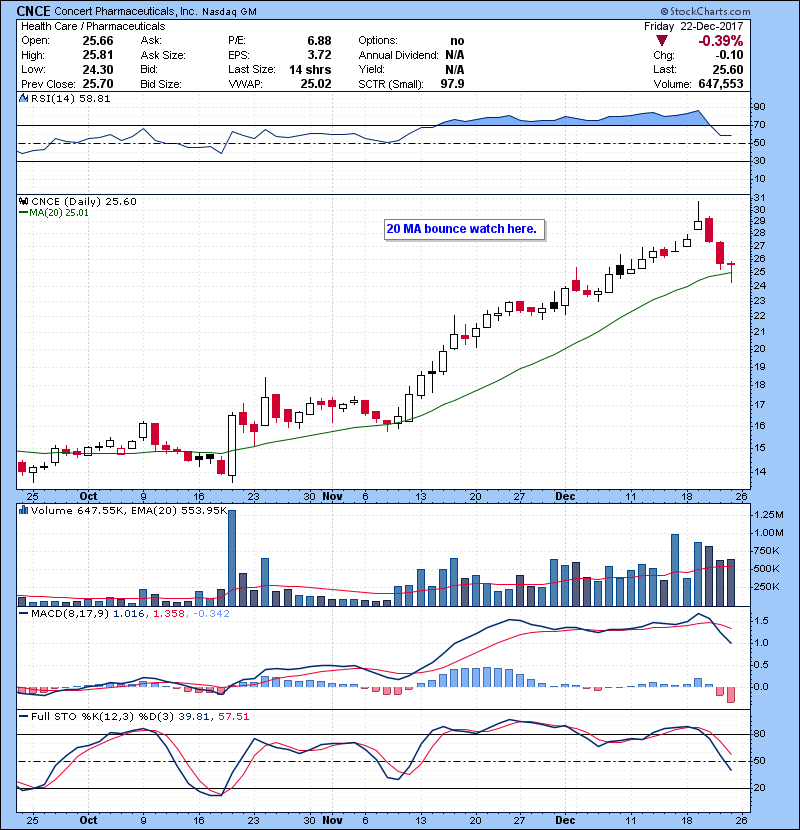The width and height of the screenshot is (800, 830).
Task: Click the Prev Close value 25.70
Action: (98, 84)
